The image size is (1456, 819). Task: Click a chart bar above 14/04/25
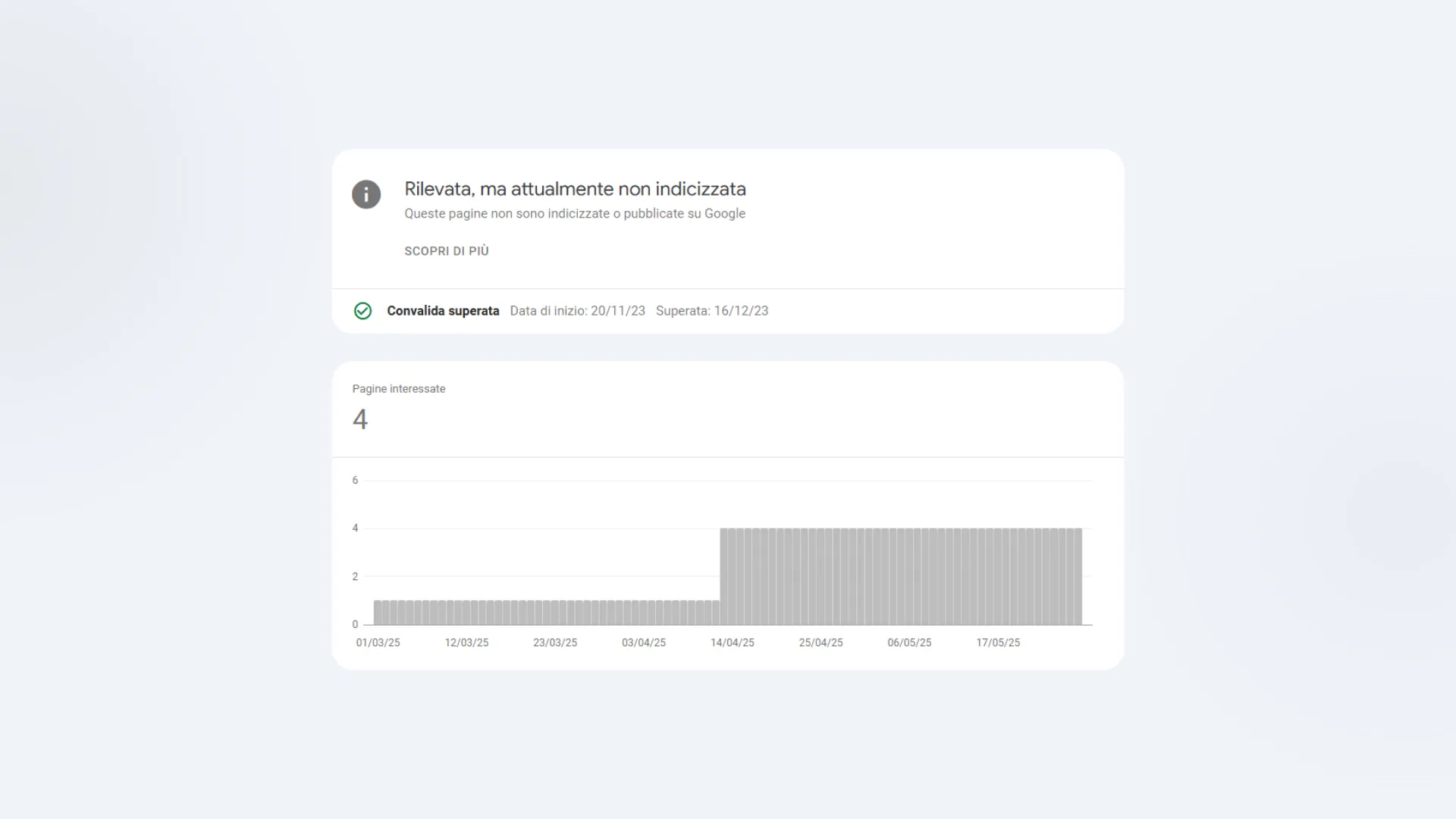pyautogui.click(x=733, y=576)
